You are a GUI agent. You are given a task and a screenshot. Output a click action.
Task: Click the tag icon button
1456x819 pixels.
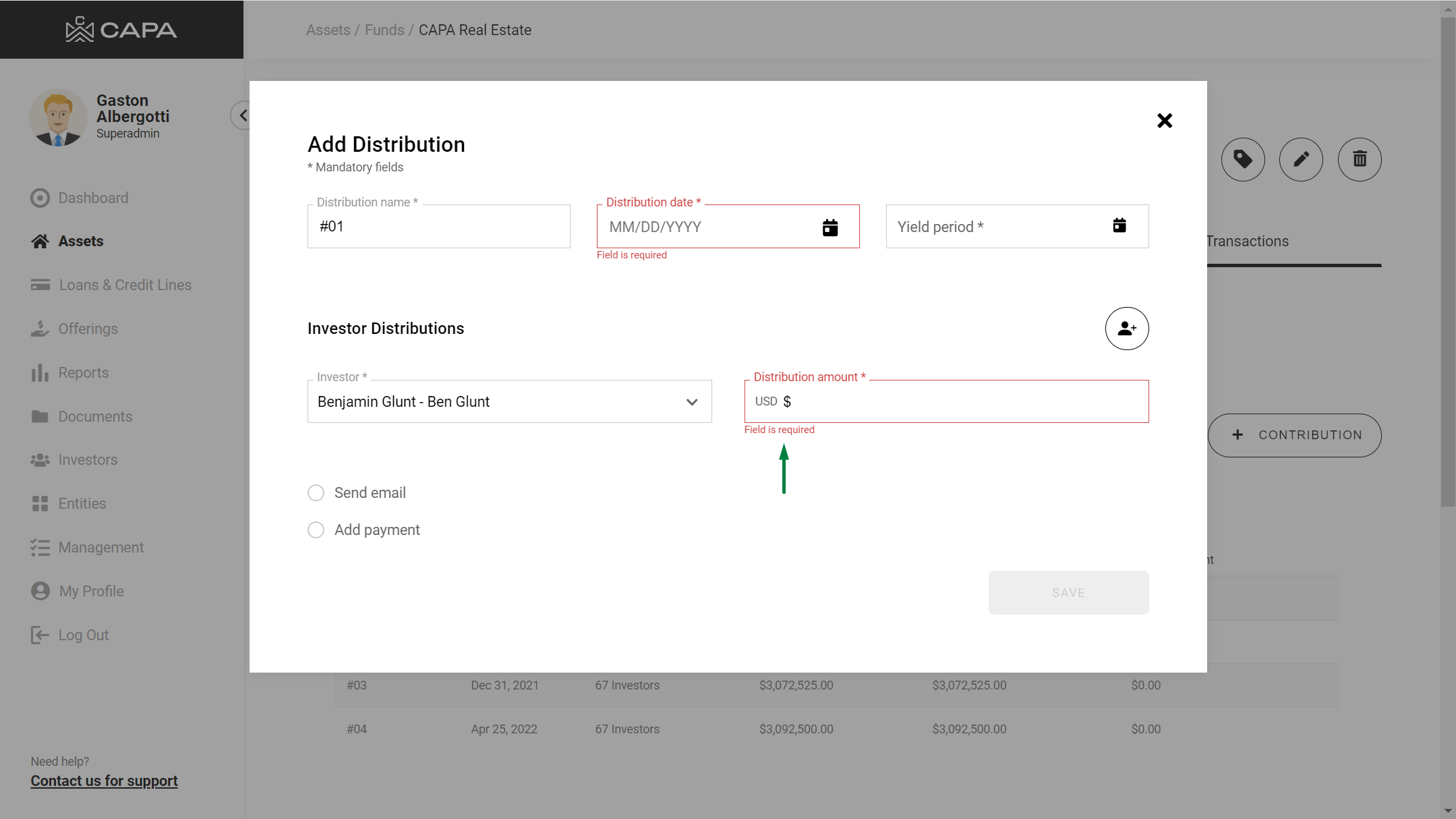tap(1242, 159)
